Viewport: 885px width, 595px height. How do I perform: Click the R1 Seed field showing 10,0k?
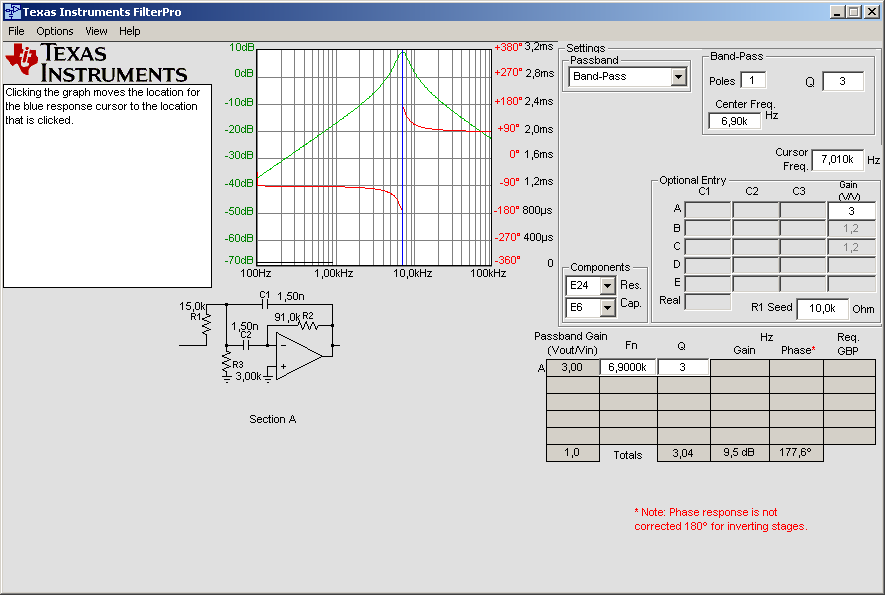(822, 308)
